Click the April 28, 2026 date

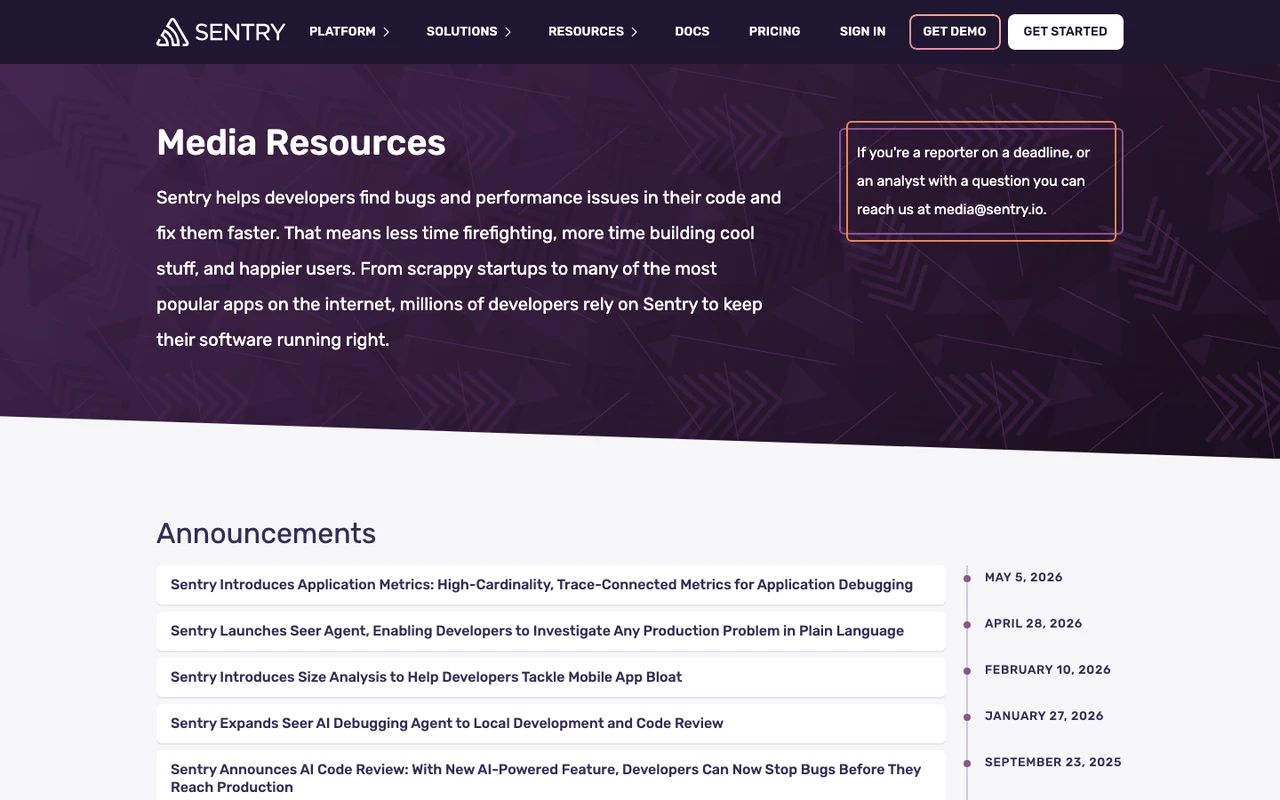(x=1033, y=623)
